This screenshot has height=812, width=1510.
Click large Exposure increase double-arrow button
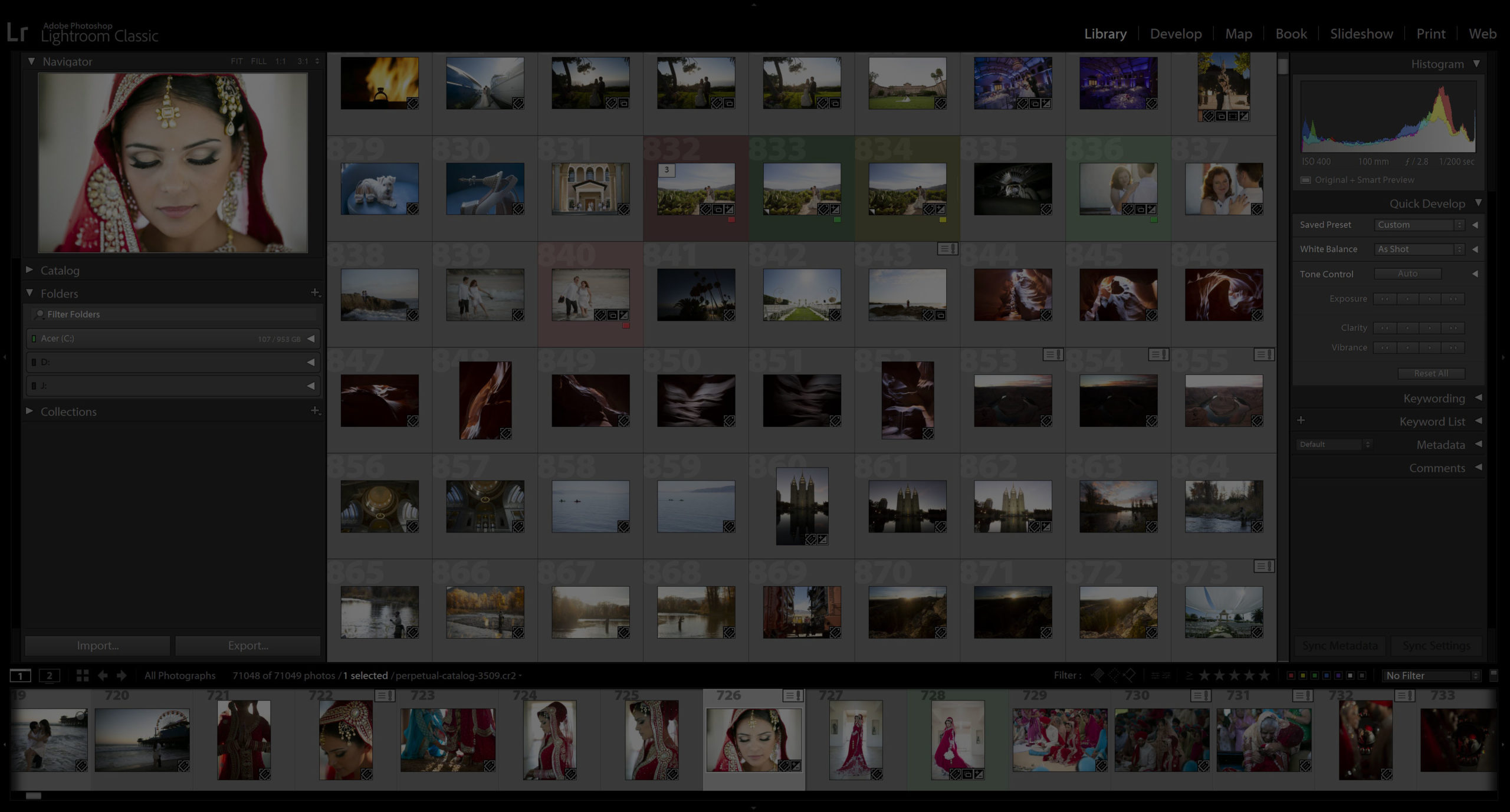pos(1453,299)
